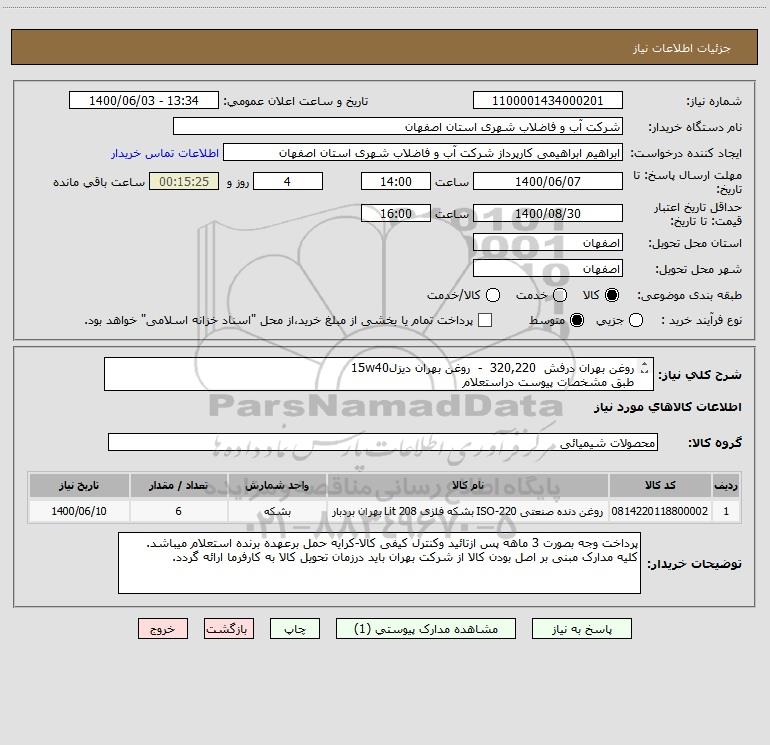Select the خدمت radio button

click(560, 295)
